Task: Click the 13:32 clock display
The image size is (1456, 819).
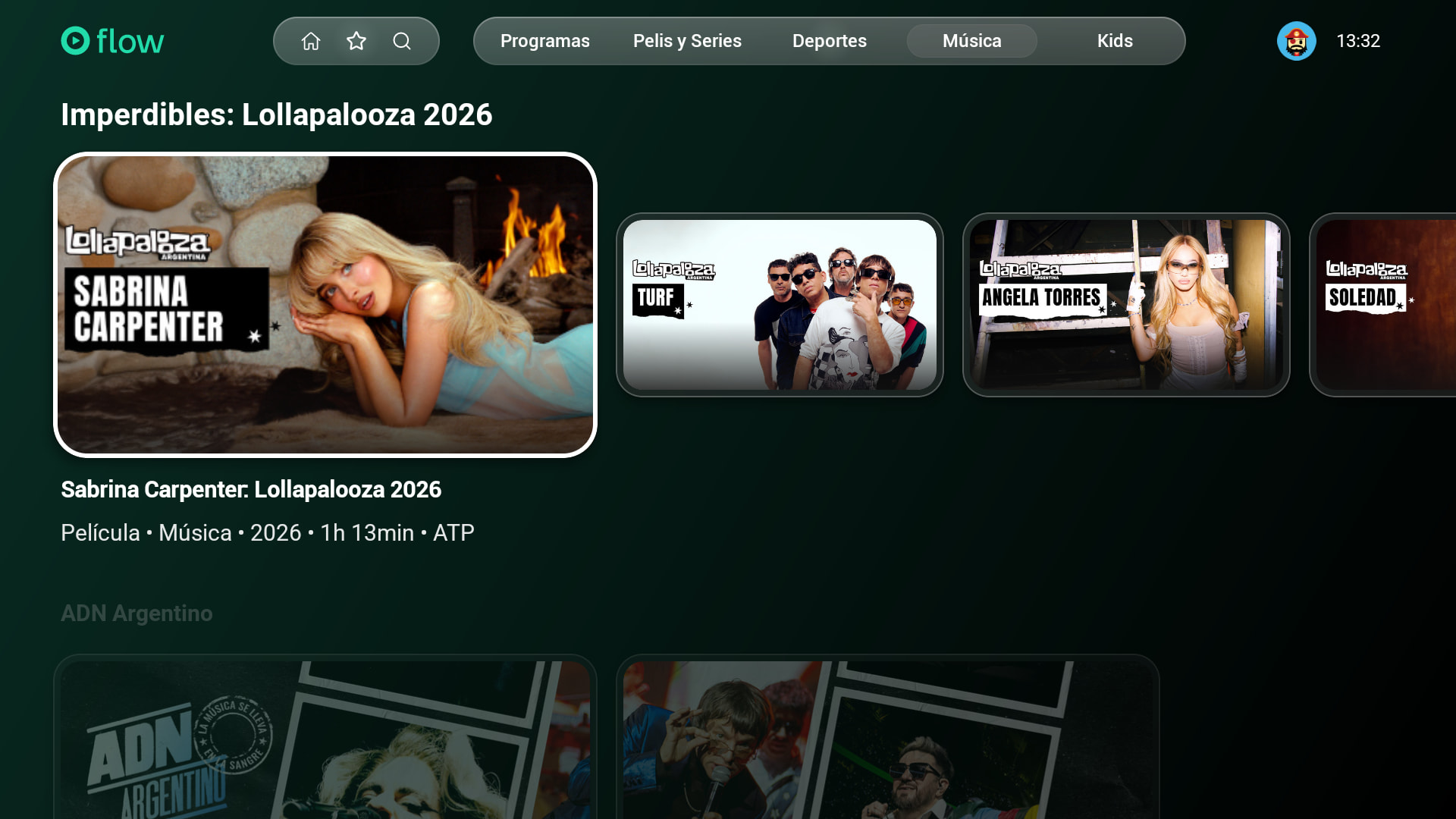Action: pos(1358,41)
